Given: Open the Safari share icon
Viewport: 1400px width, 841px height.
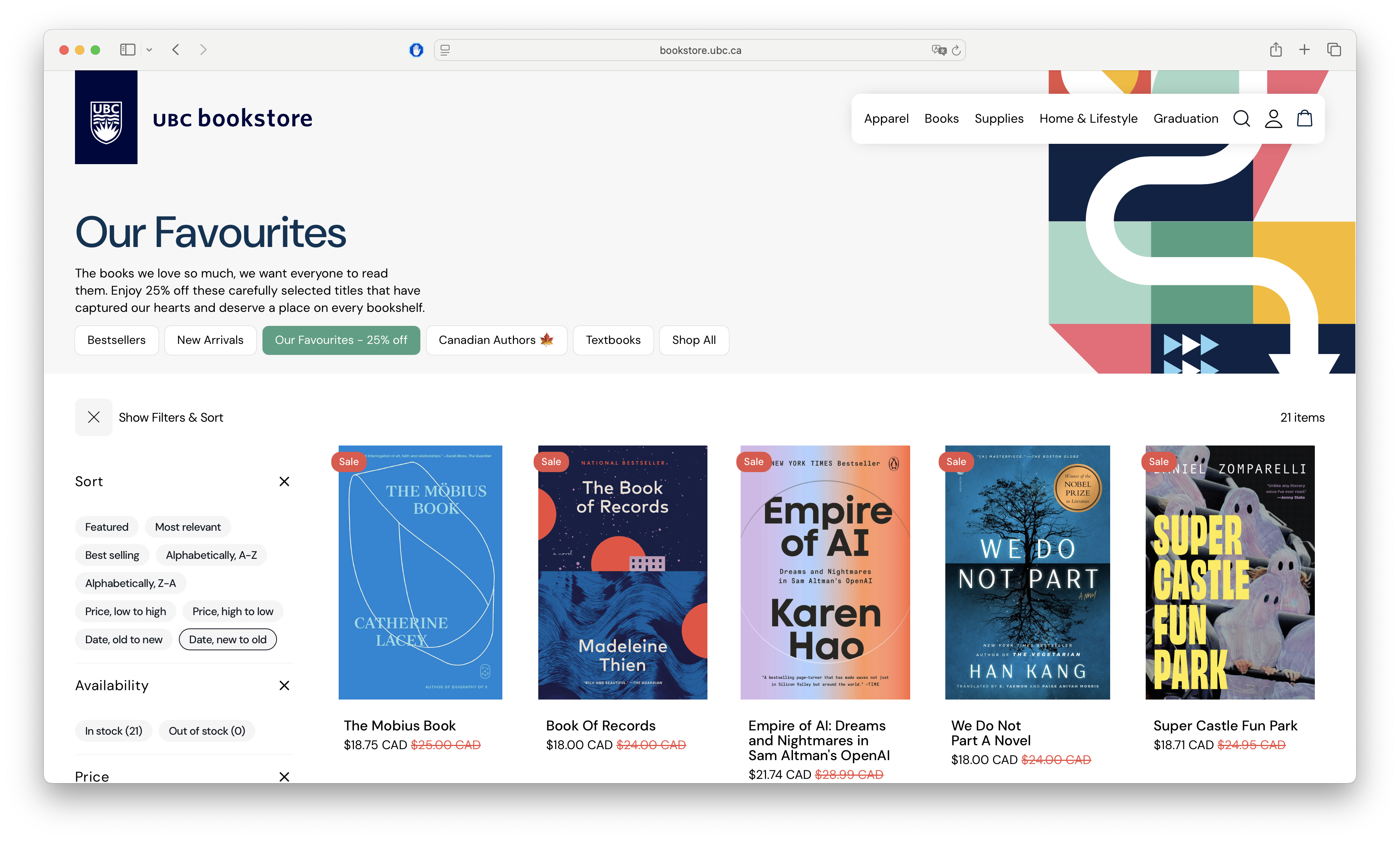Looking at the screenshot, I should pos(1275,49).
